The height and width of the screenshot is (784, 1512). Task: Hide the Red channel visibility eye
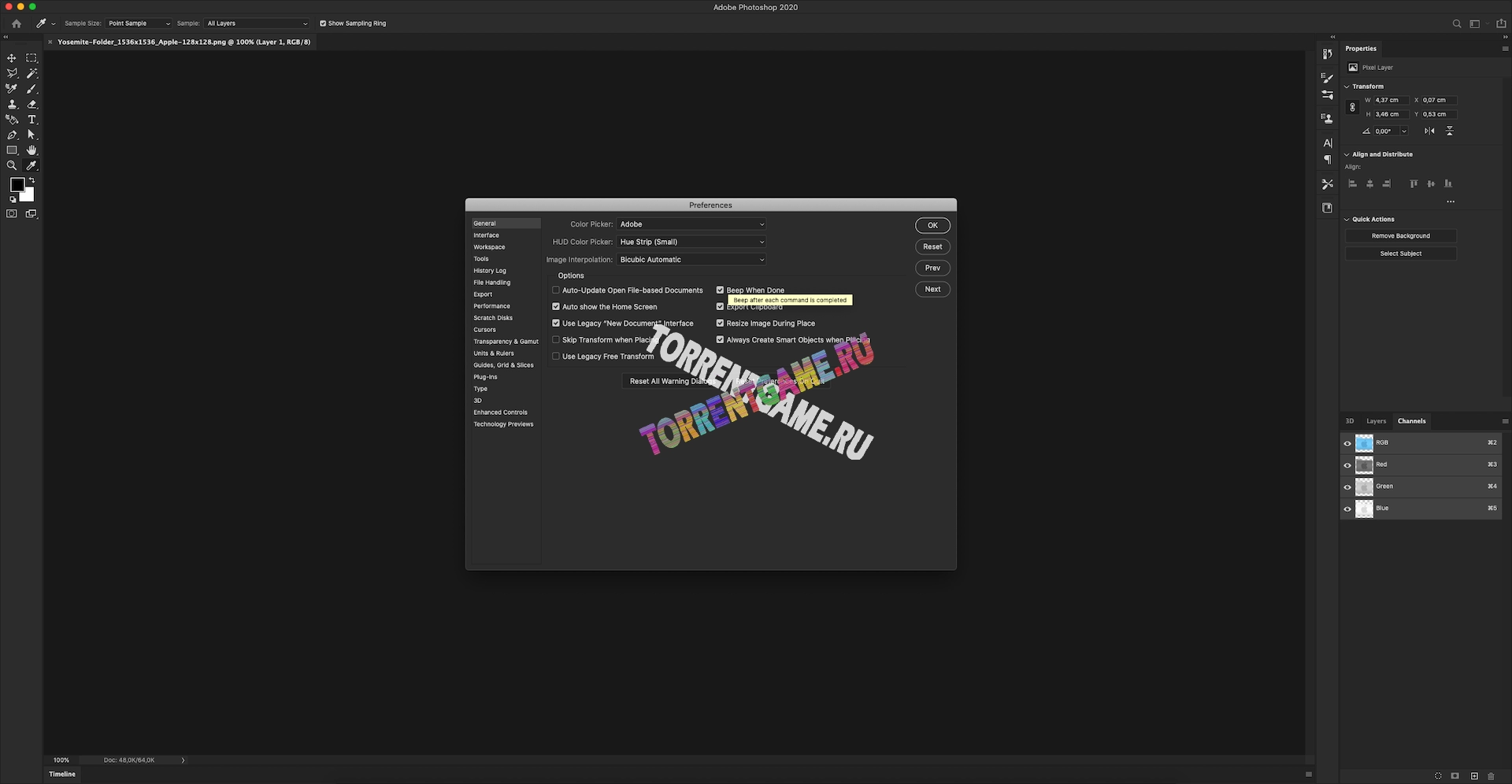pyautogui.click(x=1347, y=465)
